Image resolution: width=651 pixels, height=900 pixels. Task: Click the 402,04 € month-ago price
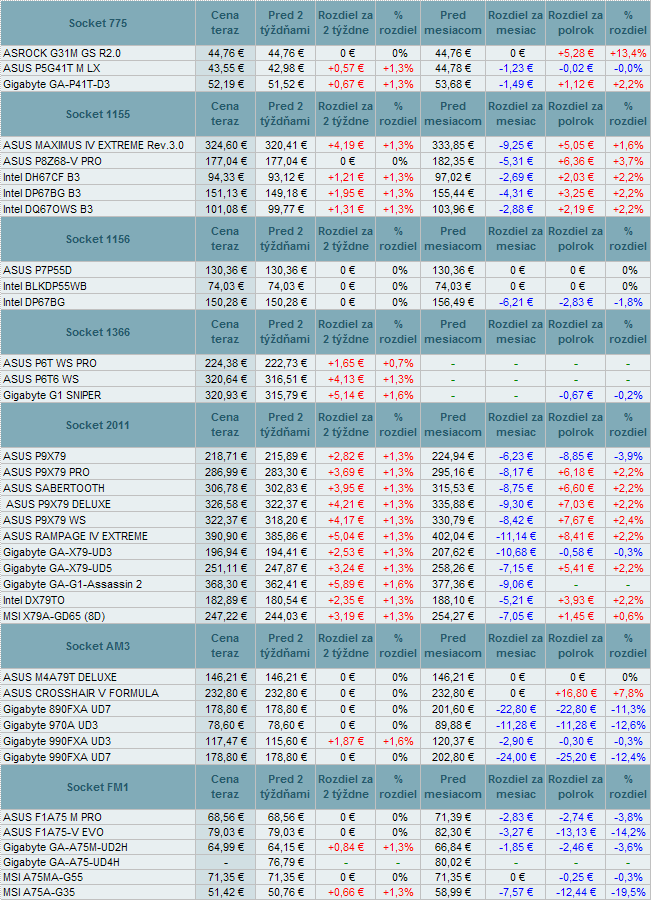453,537
